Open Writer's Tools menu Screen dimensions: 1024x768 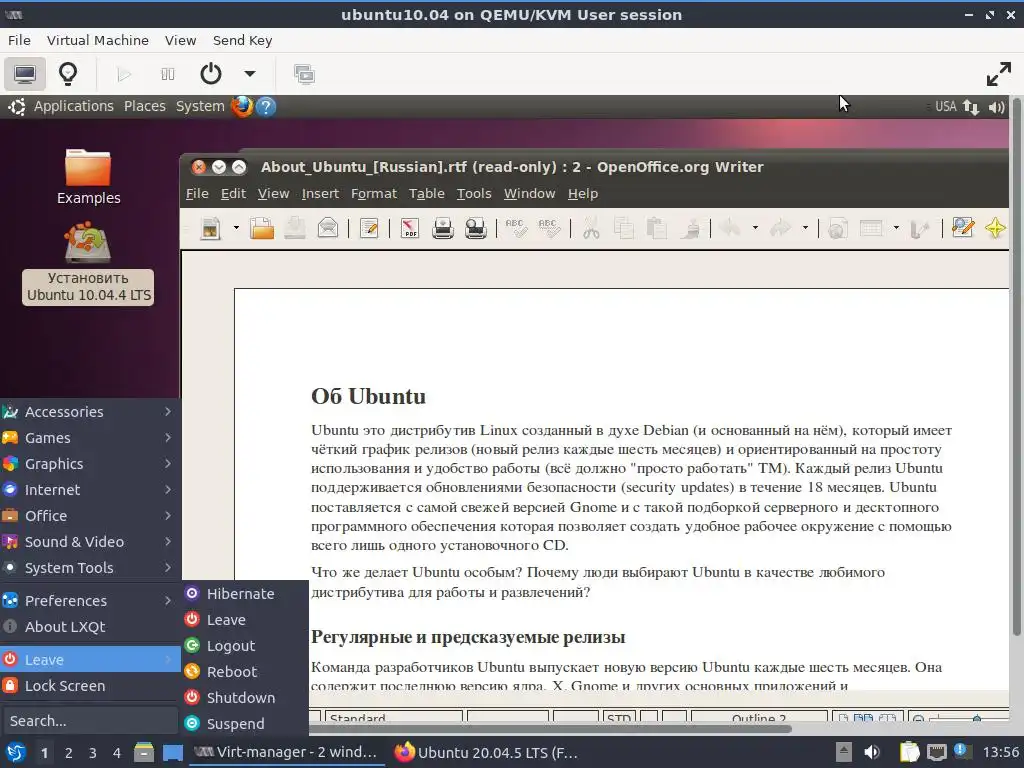coord(473,193)
